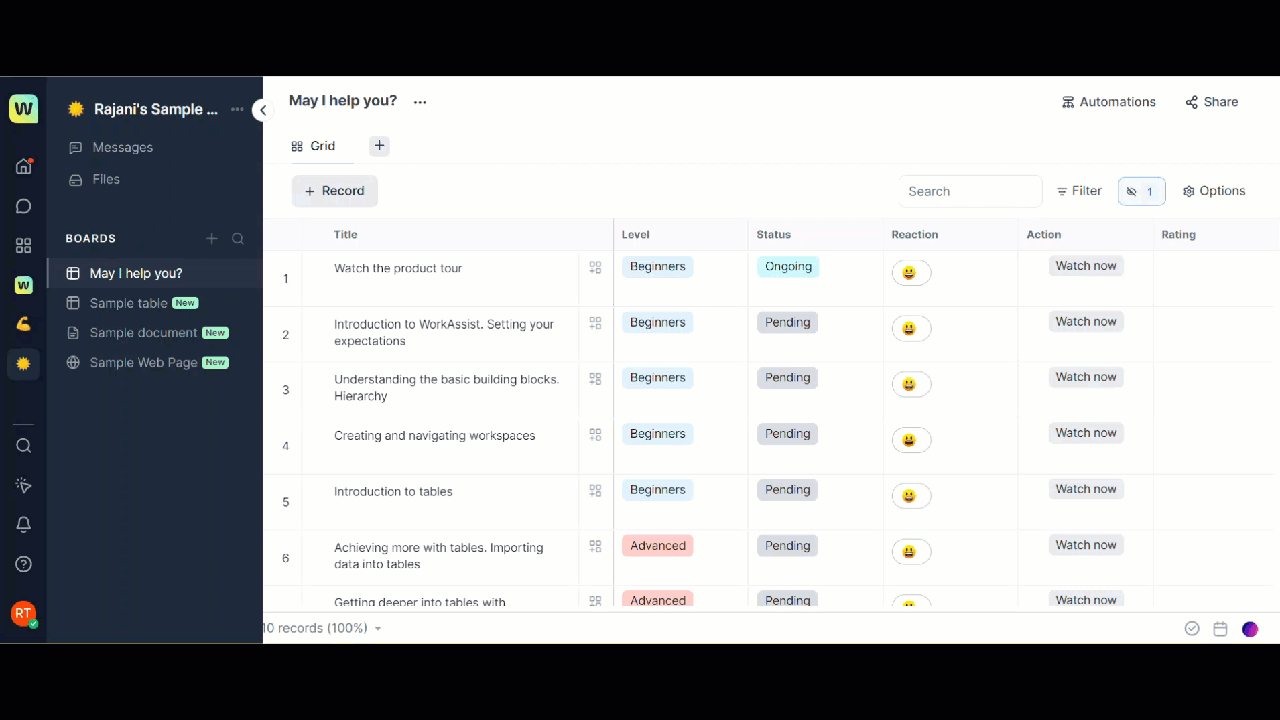1280x720 pixels.
Task: Click the search icon in left rail
Action: point(24,446)
